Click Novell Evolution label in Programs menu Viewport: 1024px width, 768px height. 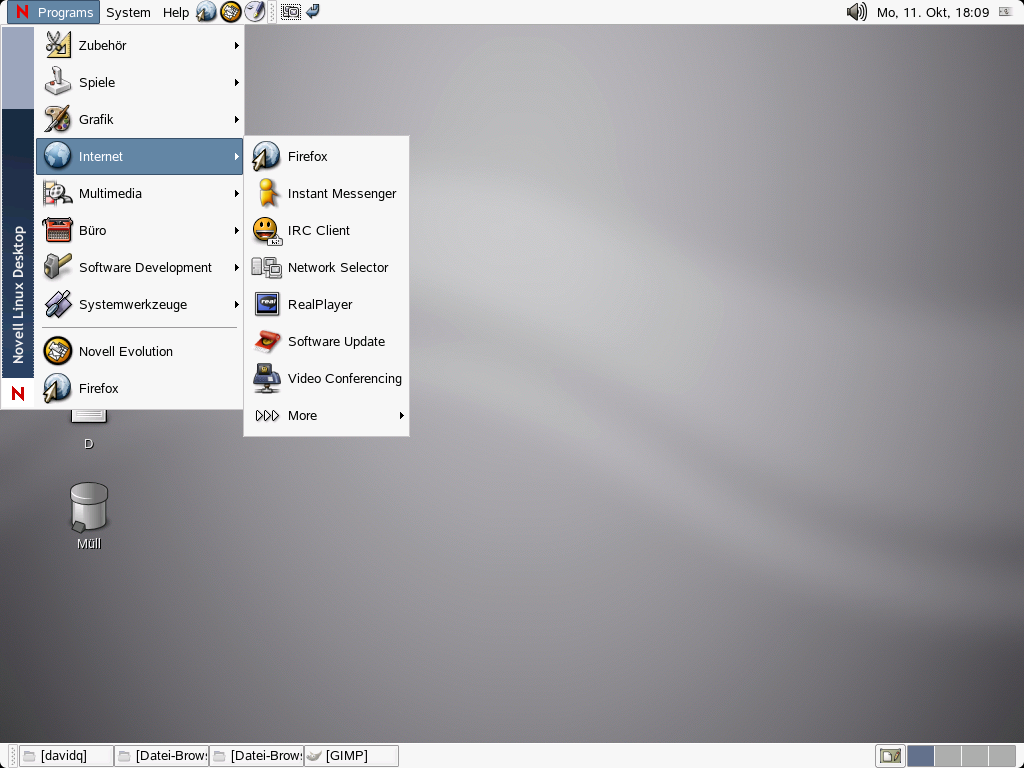(x=126, y=351)
